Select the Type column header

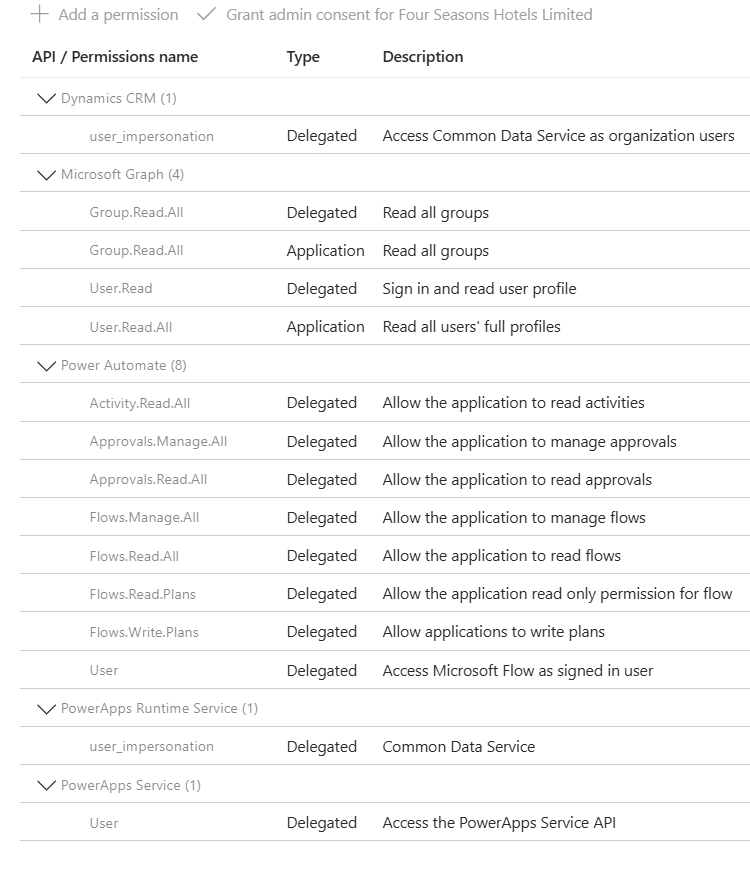tap(303, 57)
